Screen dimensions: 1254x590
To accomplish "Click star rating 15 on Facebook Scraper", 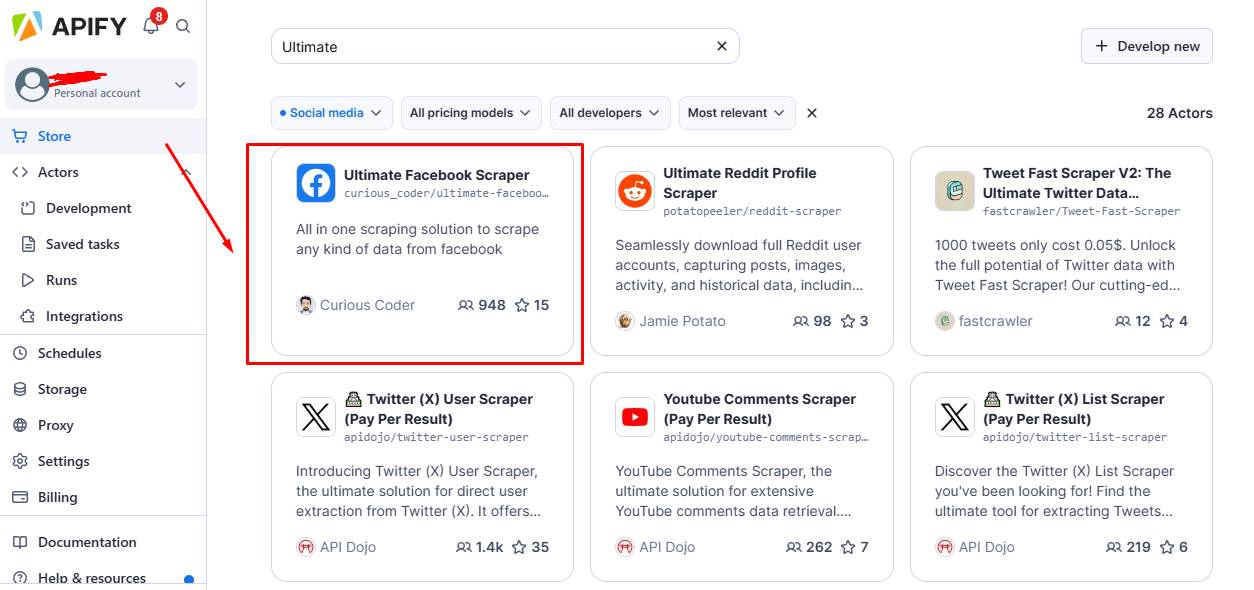I will pyautogui.click(x=532, y=305).
